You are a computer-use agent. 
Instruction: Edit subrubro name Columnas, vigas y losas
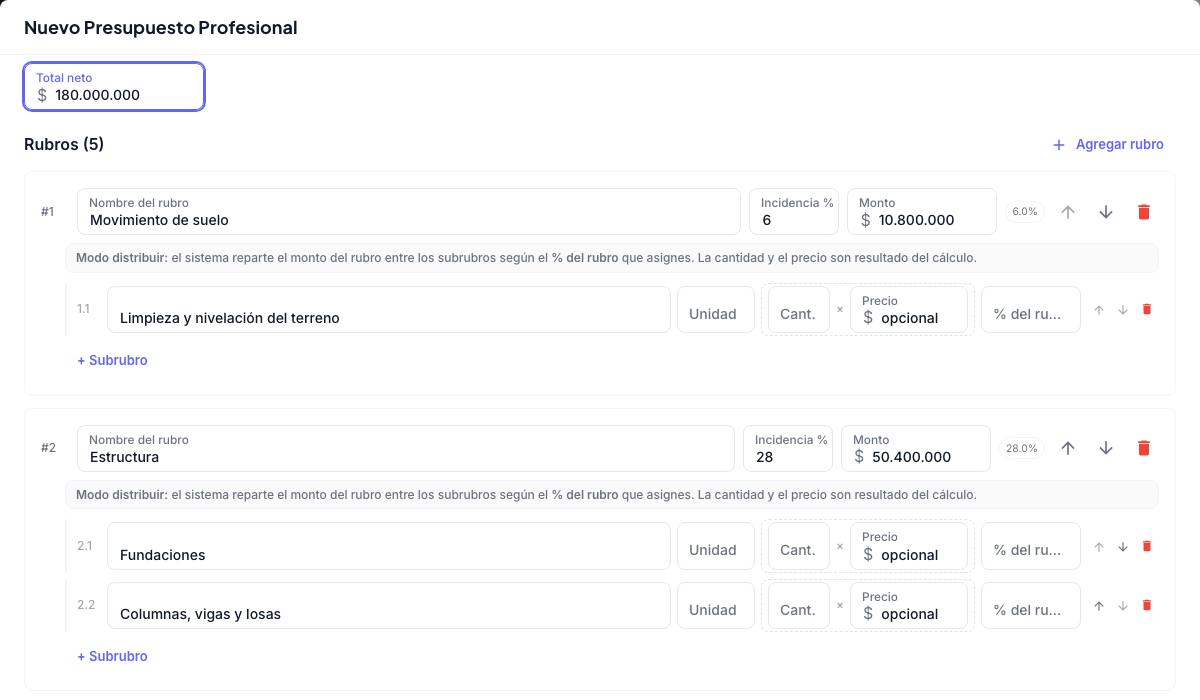389,606
